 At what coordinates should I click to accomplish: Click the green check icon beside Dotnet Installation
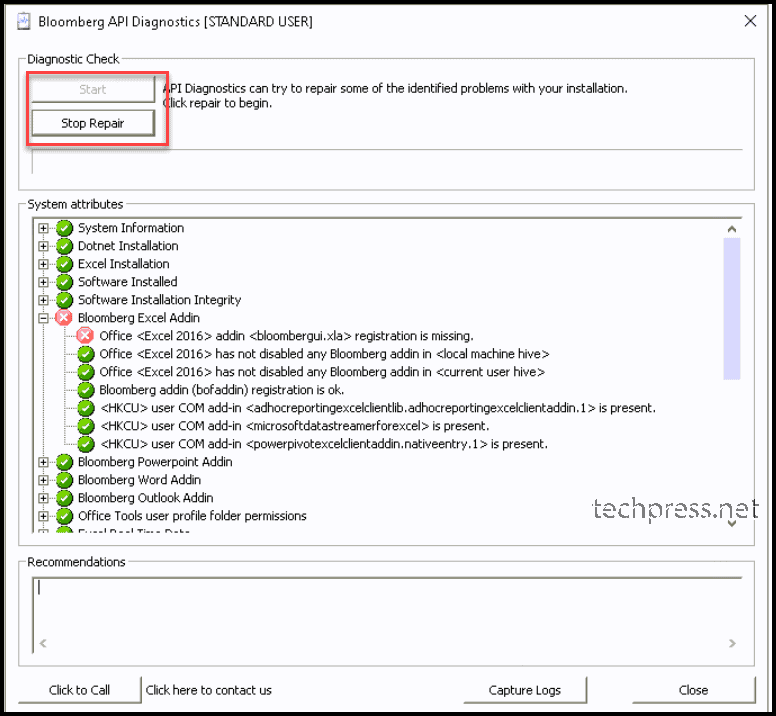pos(64,246)
